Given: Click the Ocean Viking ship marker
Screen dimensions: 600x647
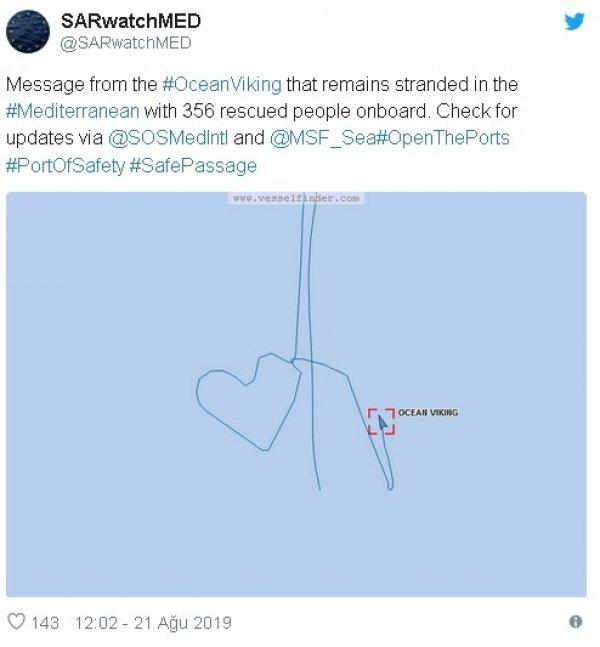Looking at the screenshot, I should point(381,421).
